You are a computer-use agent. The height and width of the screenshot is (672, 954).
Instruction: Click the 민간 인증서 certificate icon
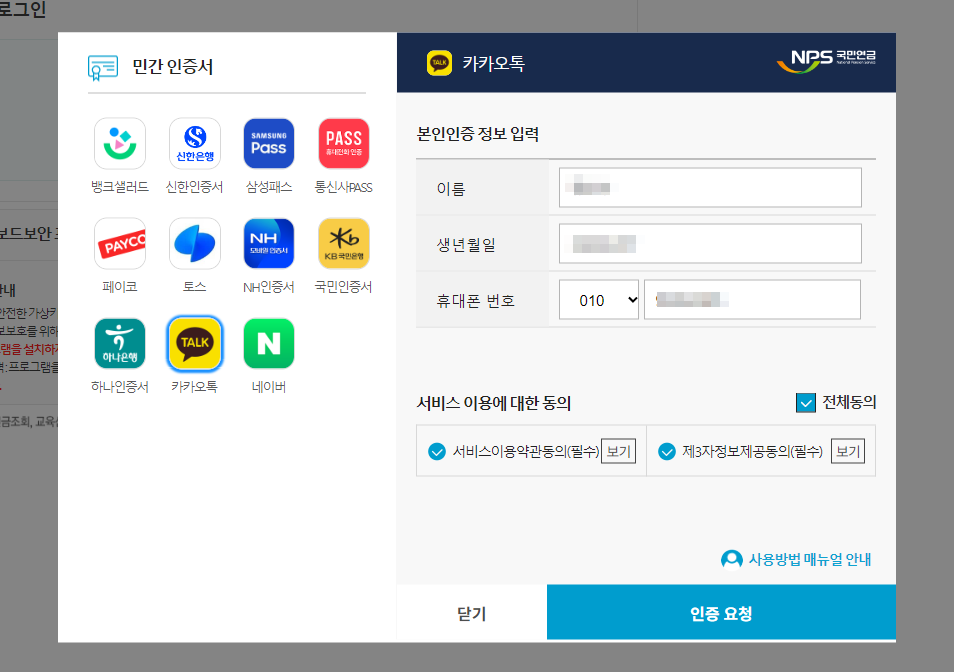[x=103, y=68]
